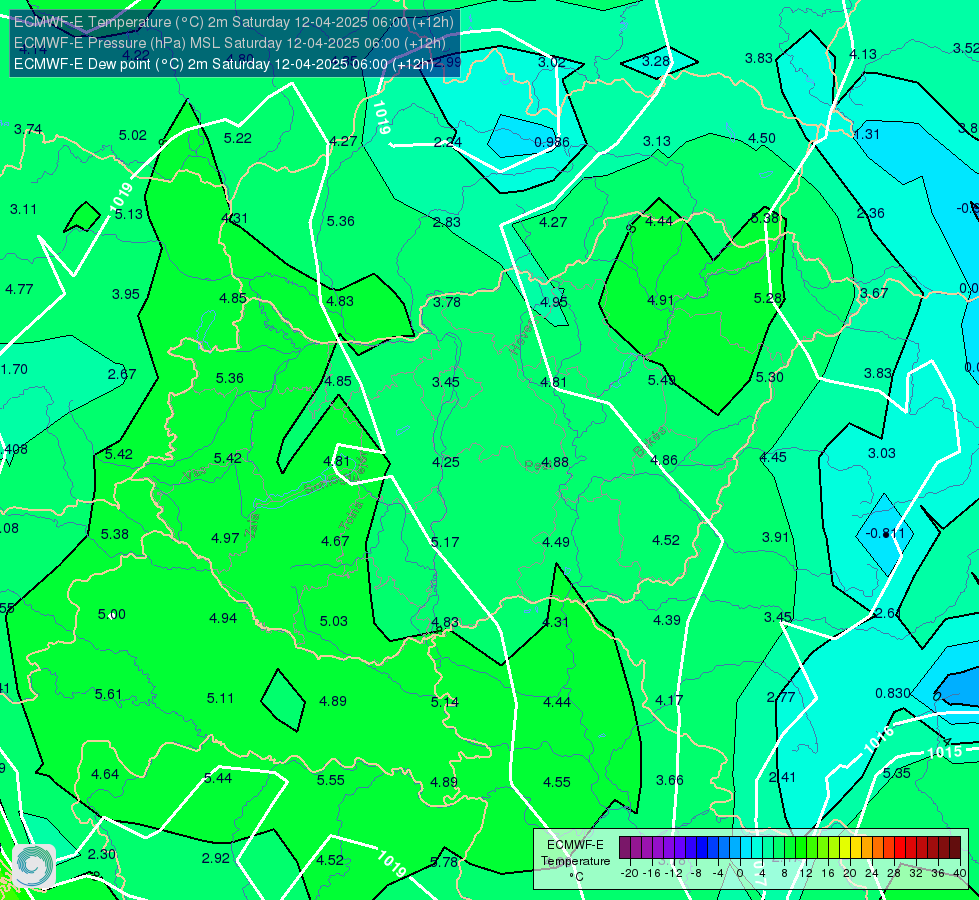979x900 pixels.
Task: Click the dew point value 2.24
Action: click(x=448, y=142)
